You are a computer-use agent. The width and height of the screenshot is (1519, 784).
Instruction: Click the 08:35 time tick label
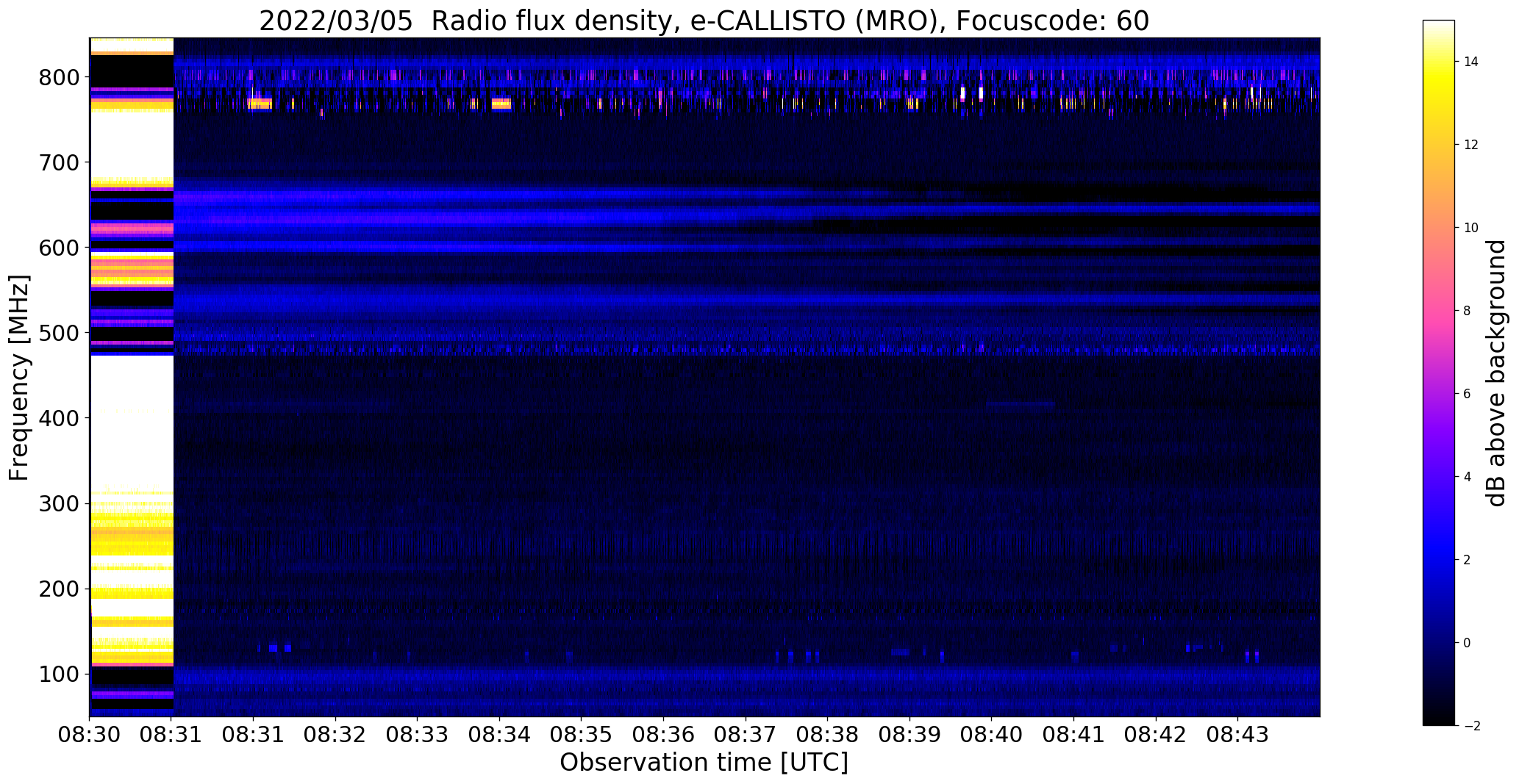(582, 735)
